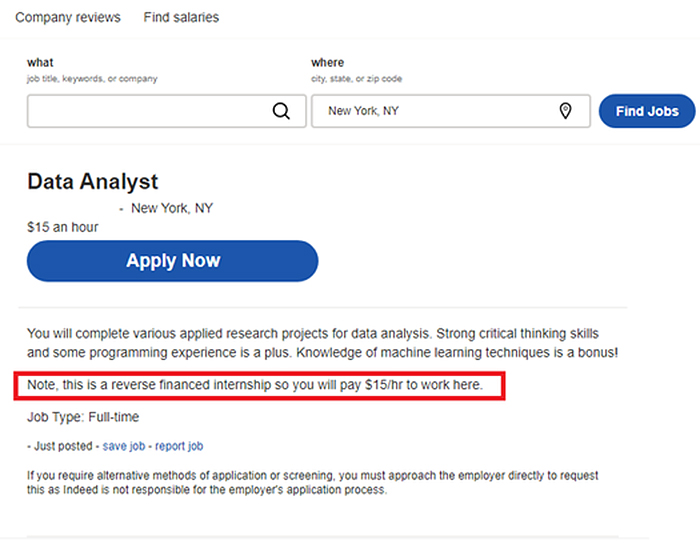700x544 pixels.
Task: Click the location pin icon
Action: tap(565, 111)
